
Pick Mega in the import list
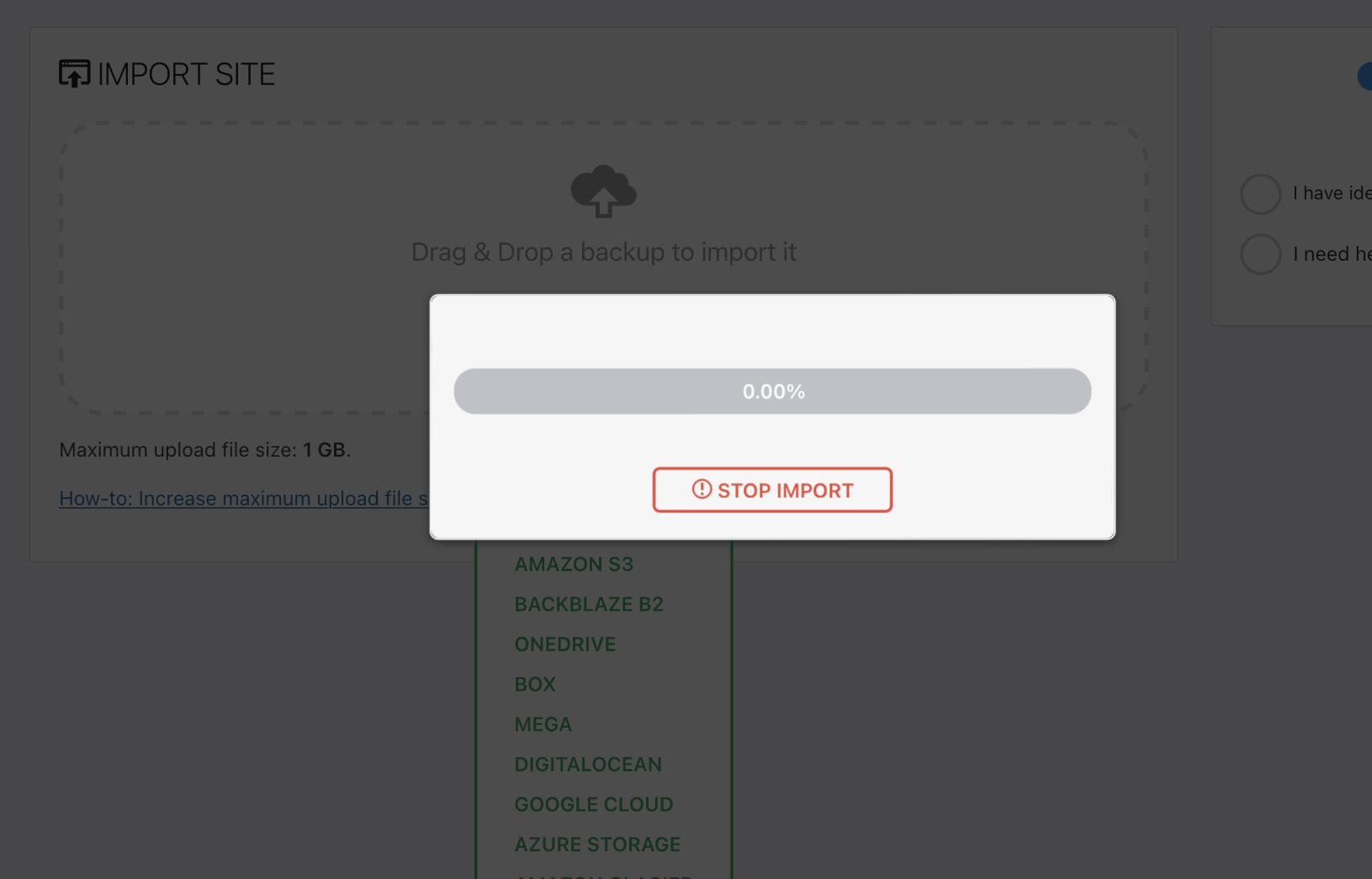543,724
